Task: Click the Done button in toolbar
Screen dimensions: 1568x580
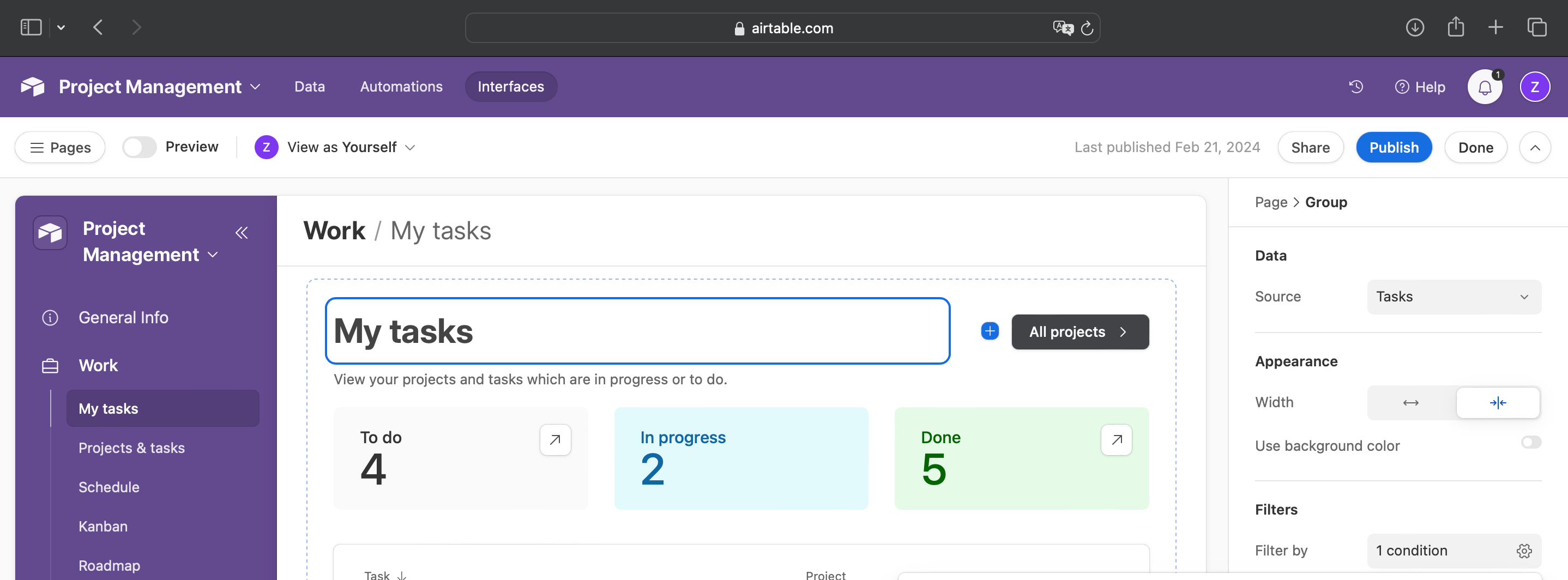Action: point(1475,147)
